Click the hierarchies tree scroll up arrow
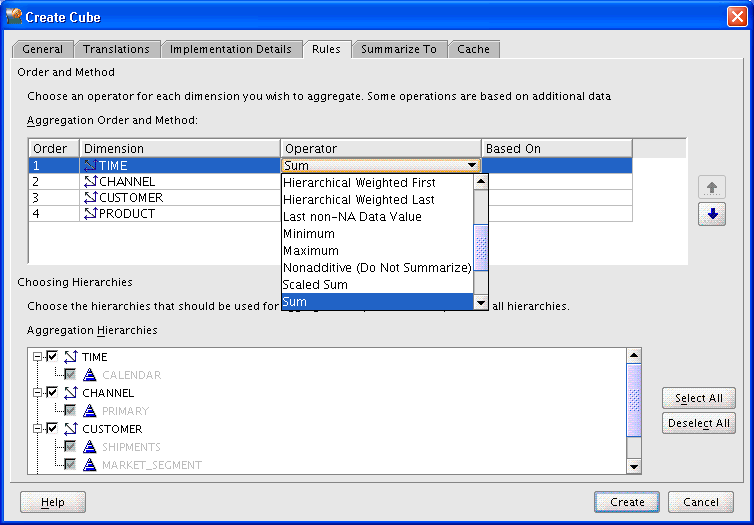 coord(634,356)
